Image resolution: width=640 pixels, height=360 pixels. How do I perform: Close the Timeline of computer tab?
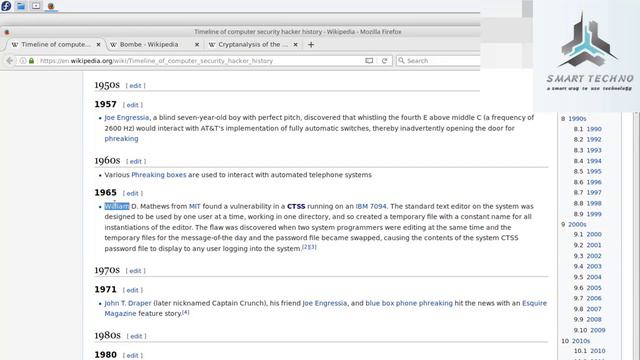click(98, 44)
